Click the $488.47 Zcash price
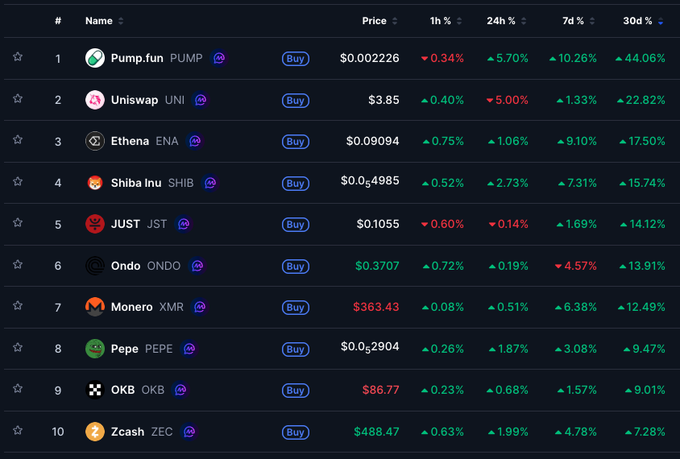 (x=376, y=432)
